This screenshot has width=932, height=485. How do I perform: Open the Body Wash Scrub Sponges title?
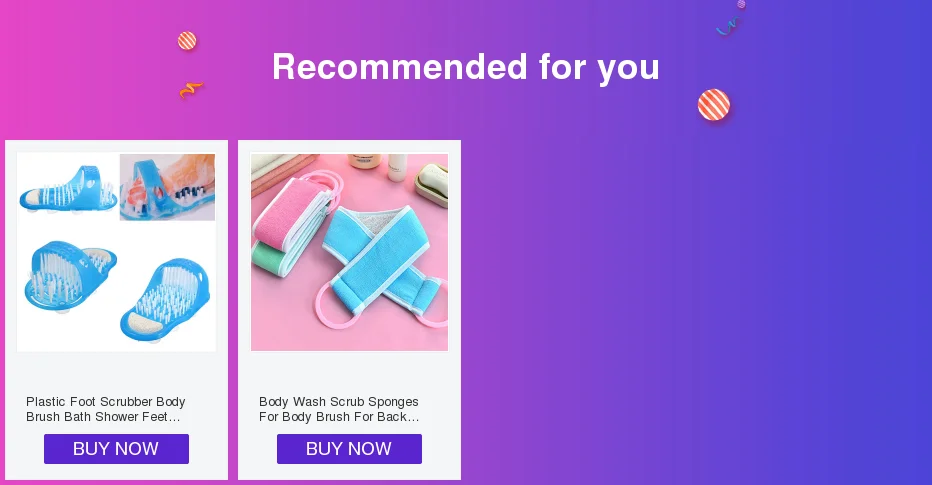click(x=339, y=409)
